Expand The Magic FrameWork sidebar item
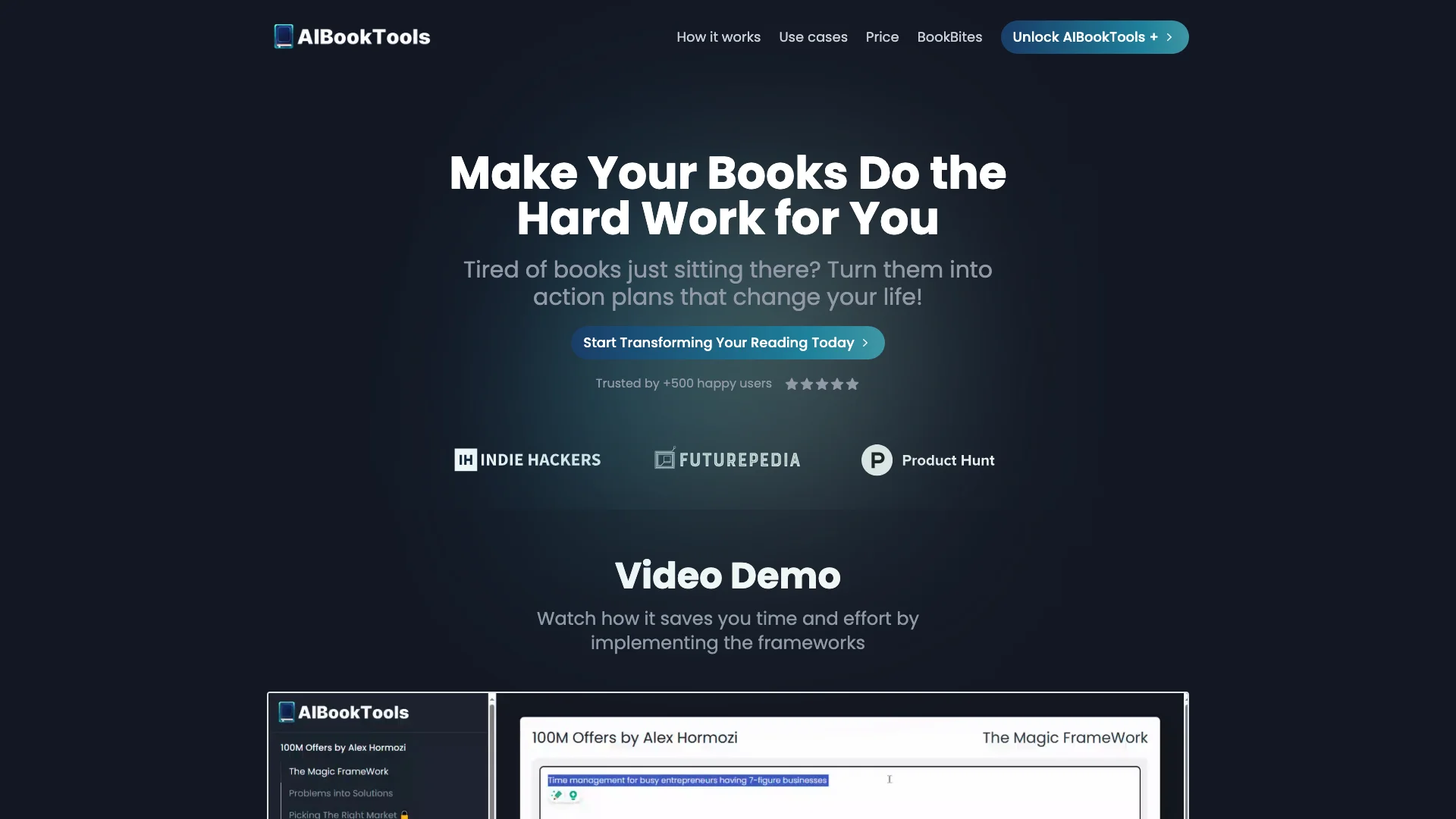The image size is (1456, 819). 338,771
